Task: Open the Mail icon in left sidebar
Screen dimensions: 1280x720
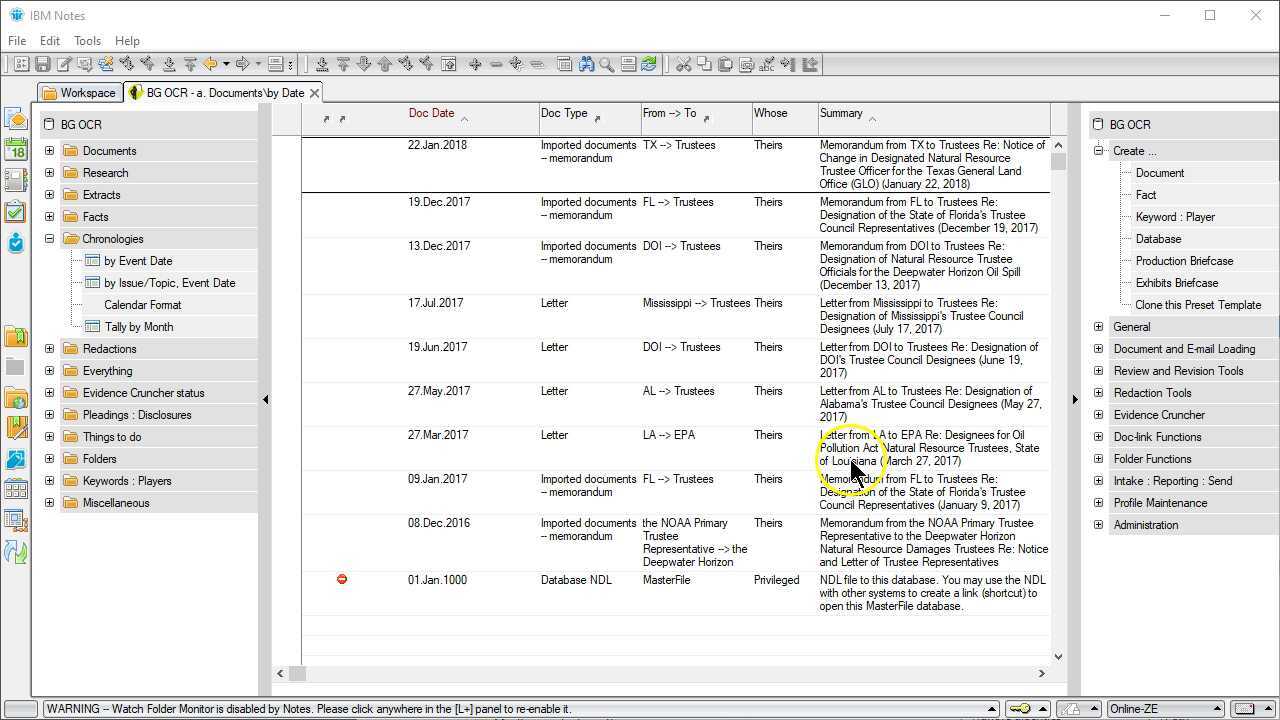Action: pyautogui.click(x=15, y=119)
